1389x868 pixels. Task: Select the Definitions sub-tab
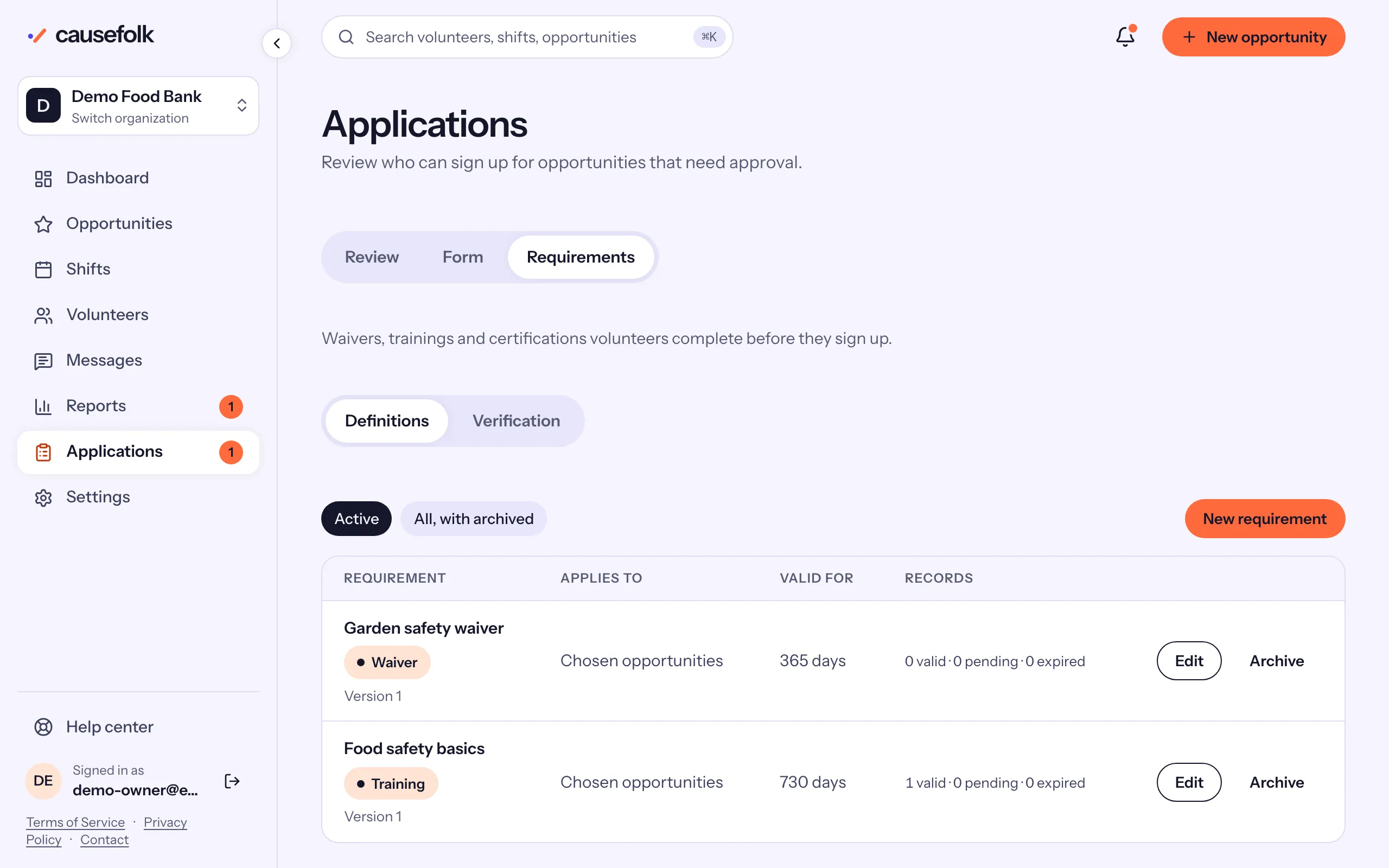(x=387, y=421)
